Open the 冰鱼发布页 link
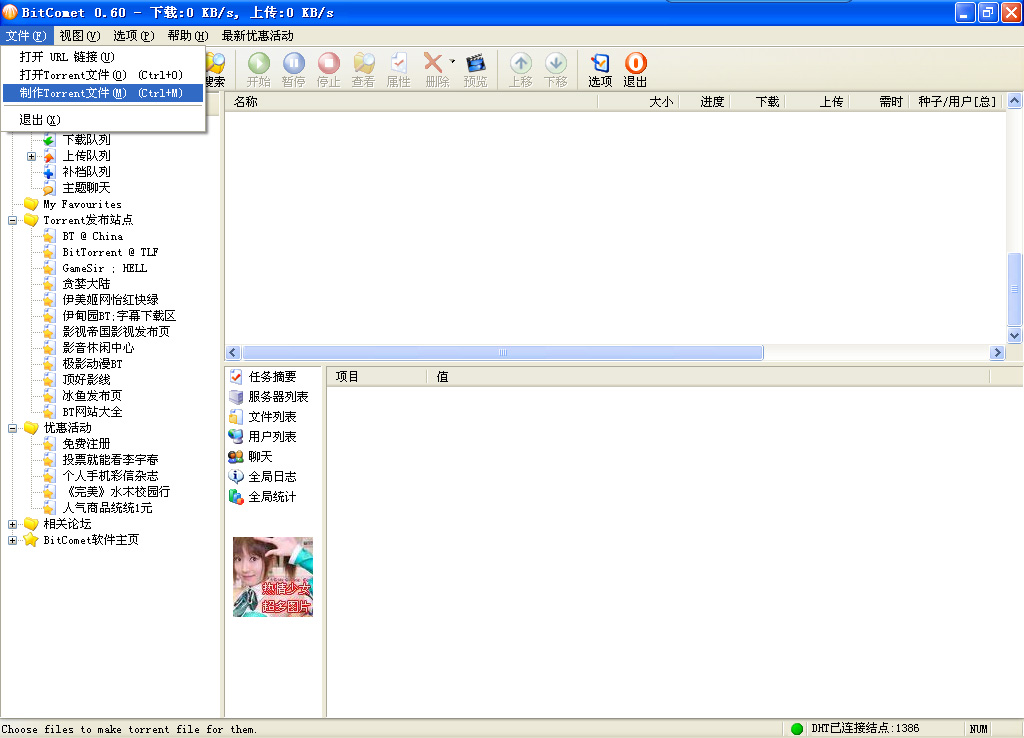 click(x=92, y=396)
